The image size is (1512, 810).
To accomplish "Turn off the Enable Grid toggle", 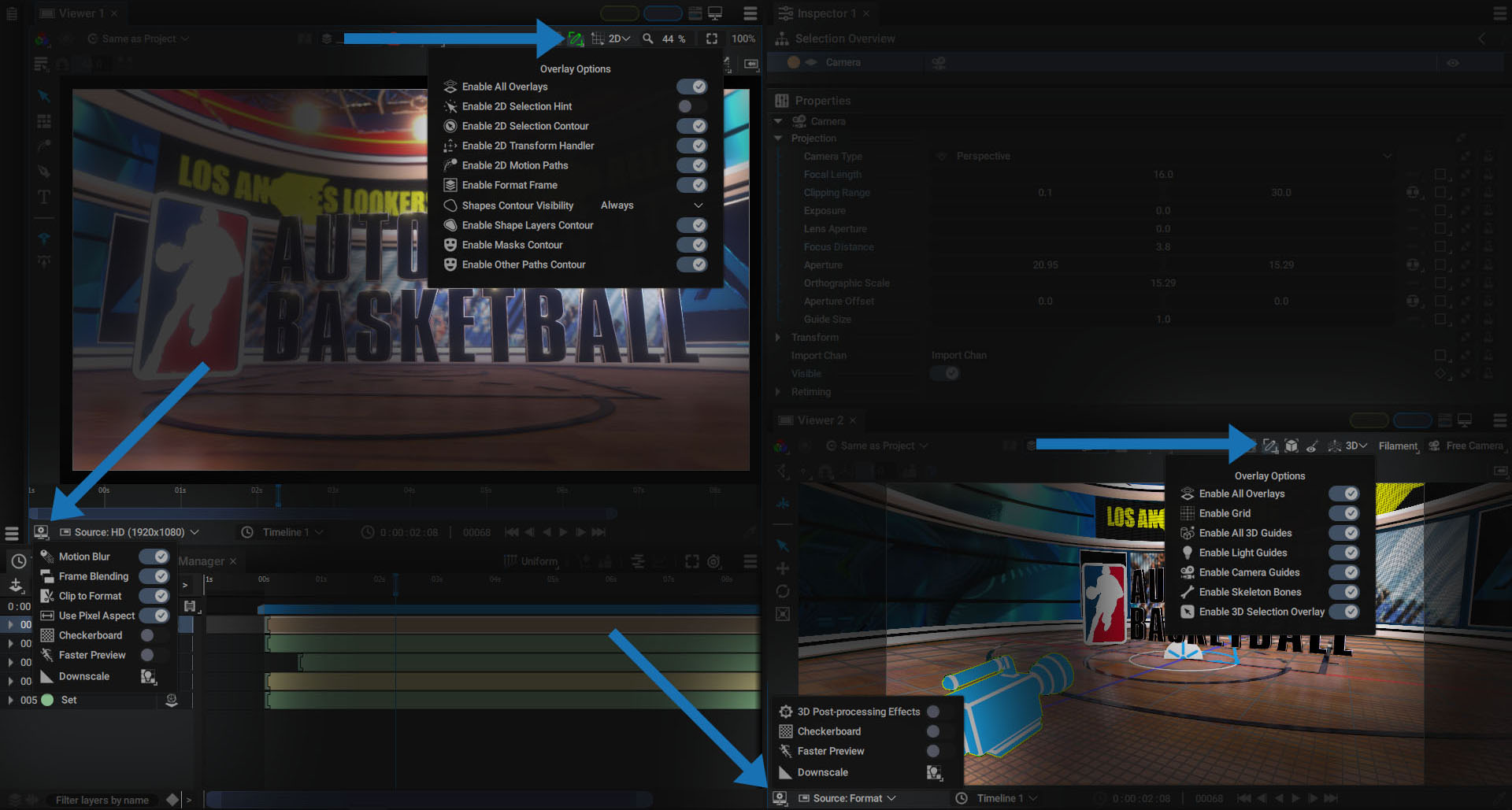I will click(1343, 513).
